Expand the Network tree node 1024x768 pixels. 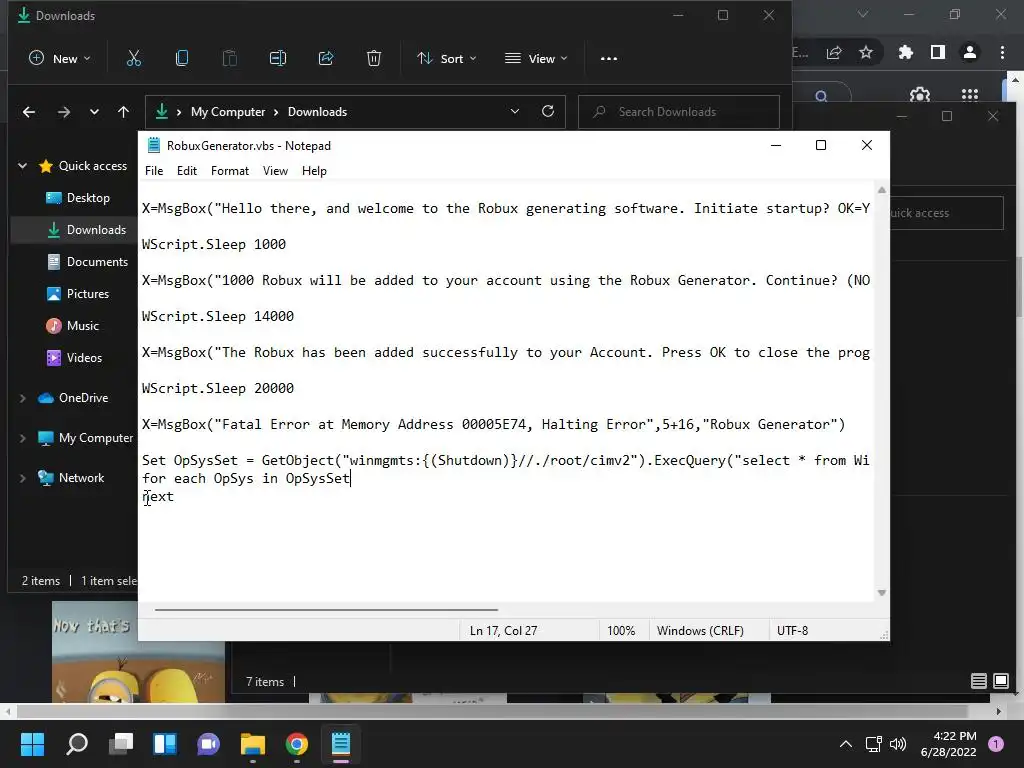pyautogui.click(x=22, y=478)
